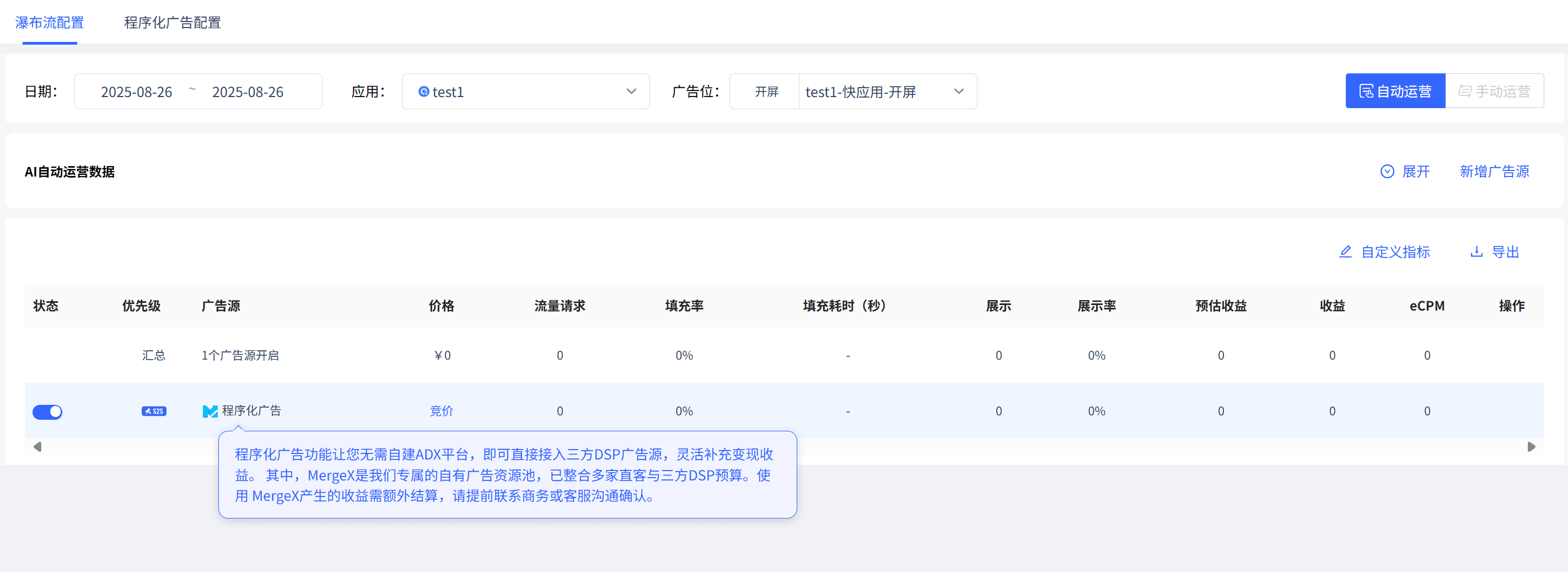Open the 广告位 dropdown test1-快应用-开屏

886,92
